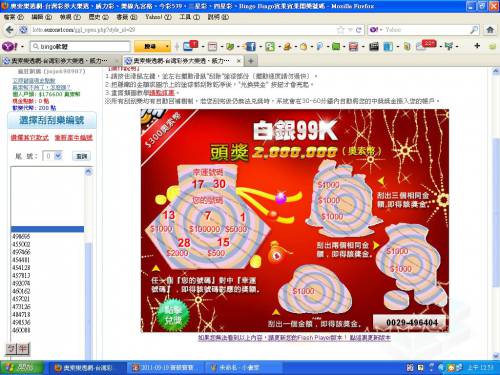The height and width of the screenshot is (375, 500).
Task: Open a new tab with the plus button
Action: pyautogui.click(x=251, y=61)
